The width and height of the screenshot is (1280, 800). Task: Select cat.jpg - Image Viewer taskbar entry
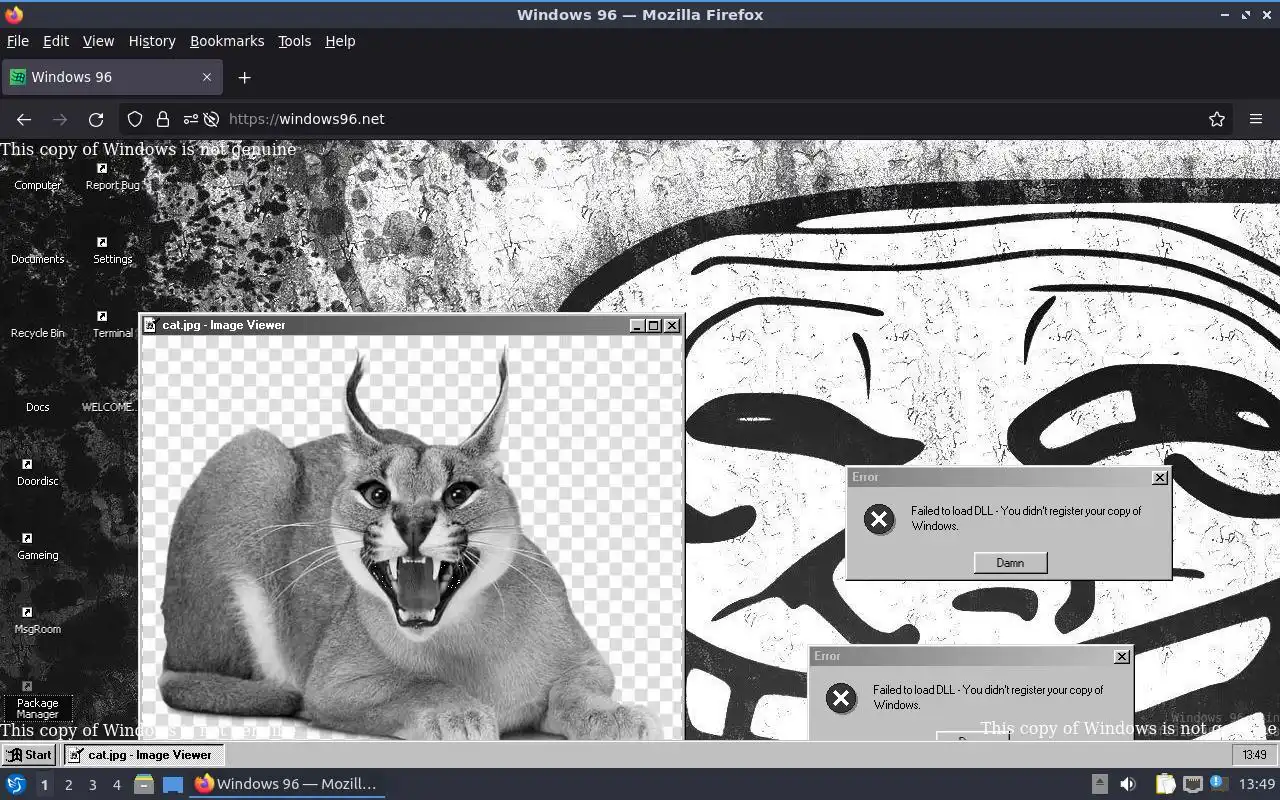pos(143,755)
